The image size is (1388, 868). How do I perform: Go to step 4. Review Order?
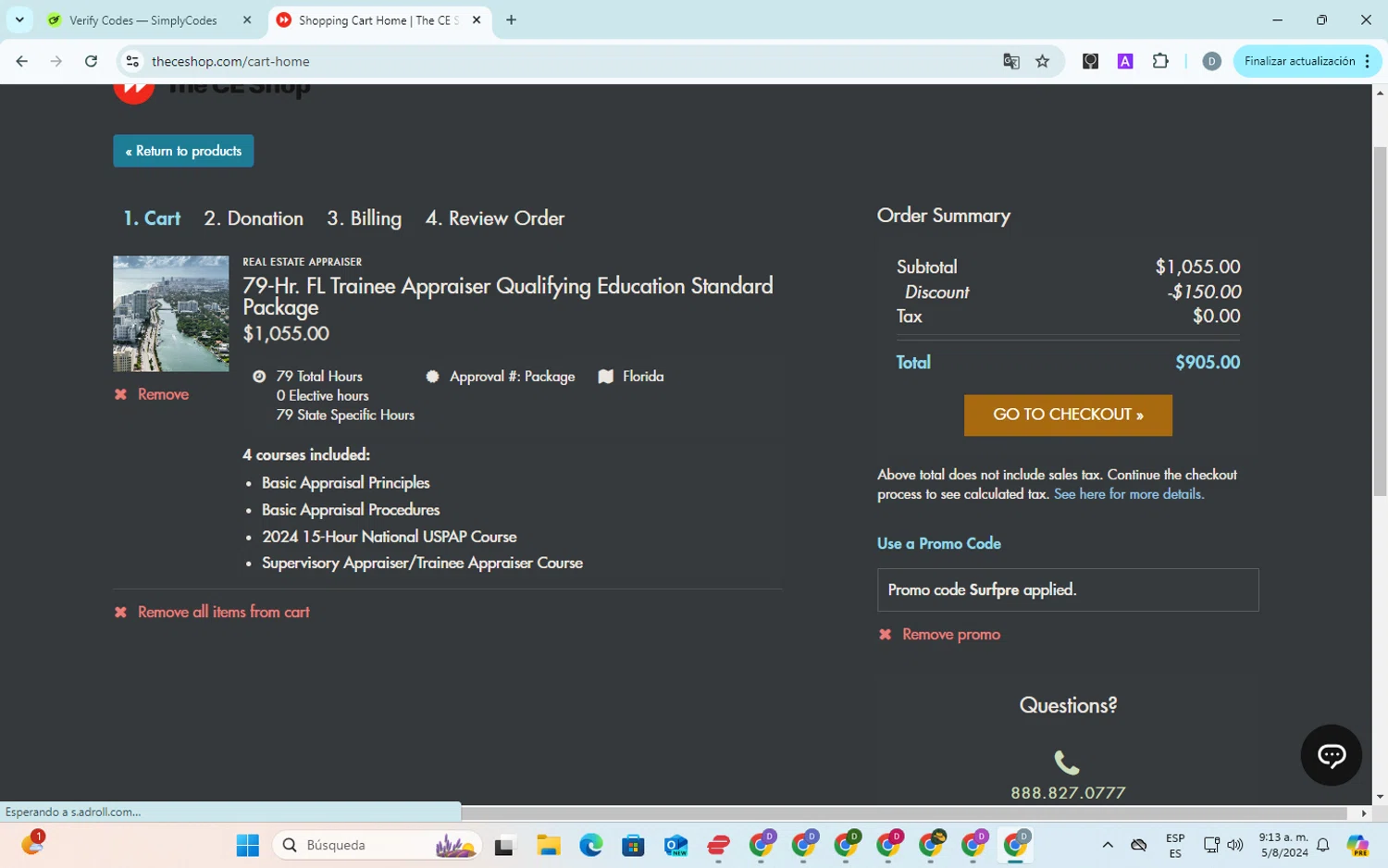tap(495, 218)
